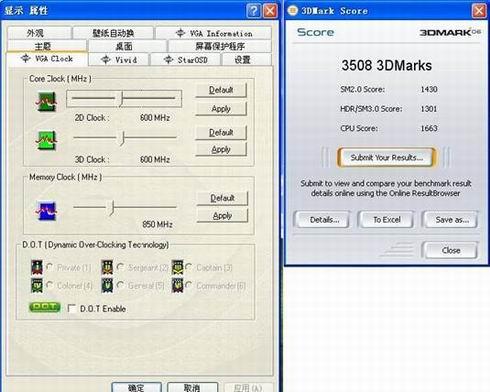490x392 pixels.
Task: Click the To Excel button
Action: coord(386,220)
